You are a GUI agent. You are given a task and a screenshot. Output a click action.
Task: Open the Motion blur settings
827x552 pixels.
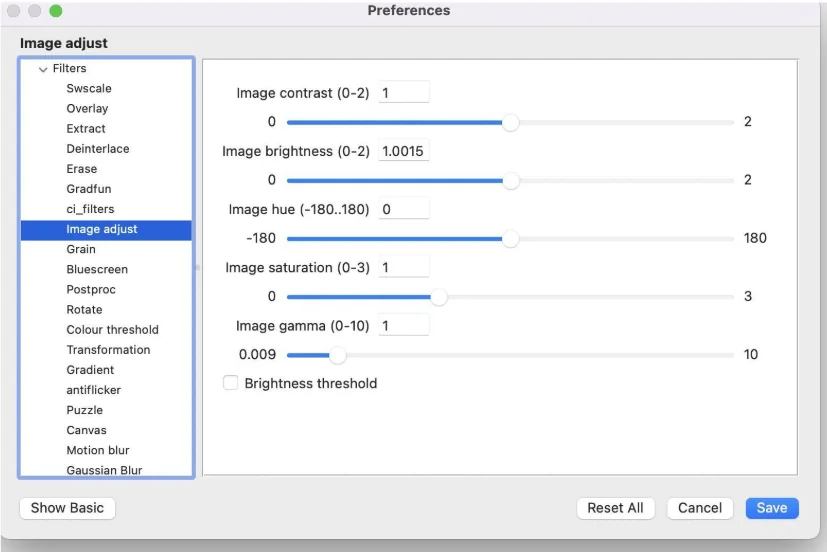pyautogui.click(x=98, y=450)
